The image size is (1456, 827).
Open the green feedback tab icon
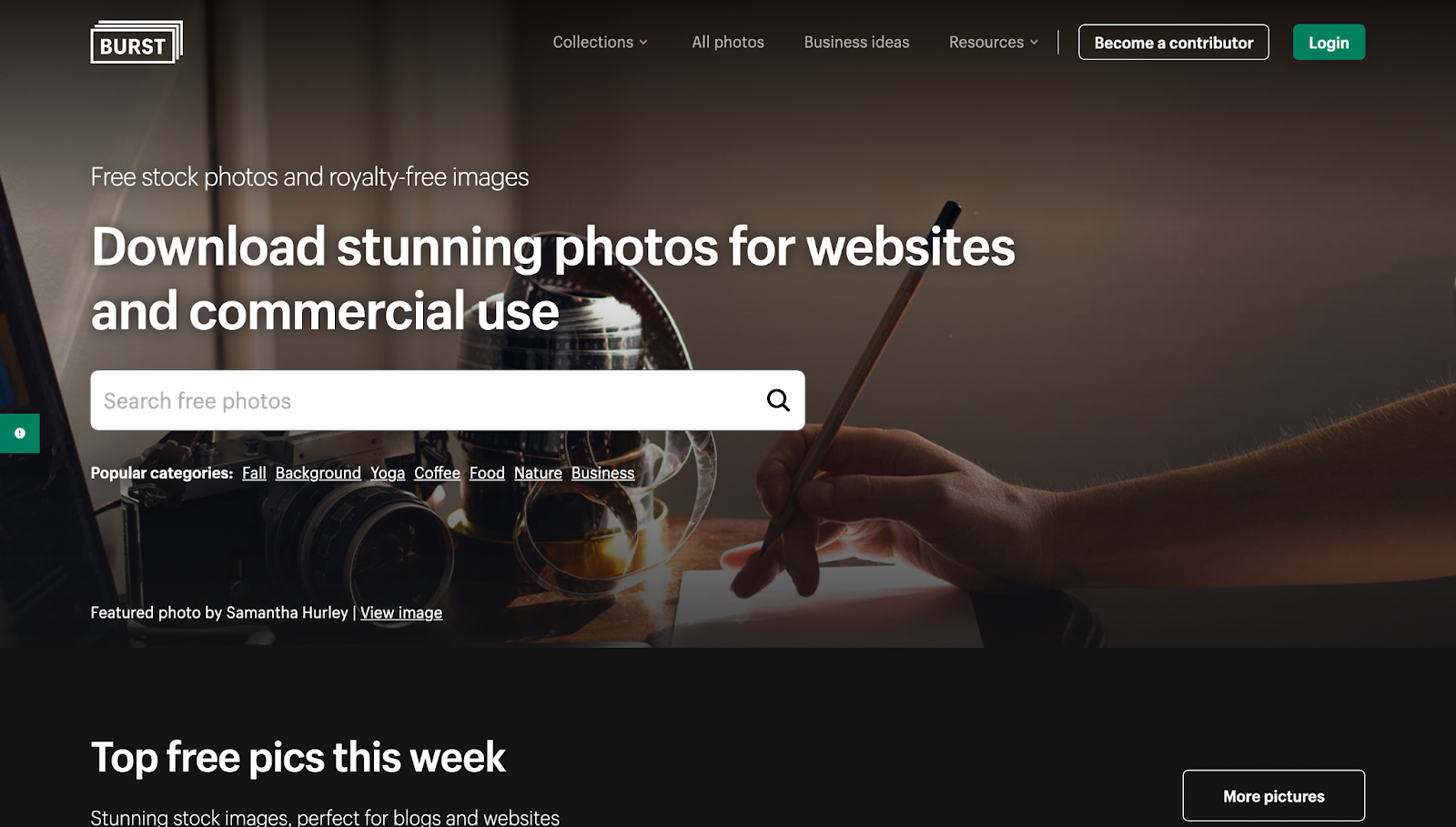pyautogui.click(x=20, y=433)
